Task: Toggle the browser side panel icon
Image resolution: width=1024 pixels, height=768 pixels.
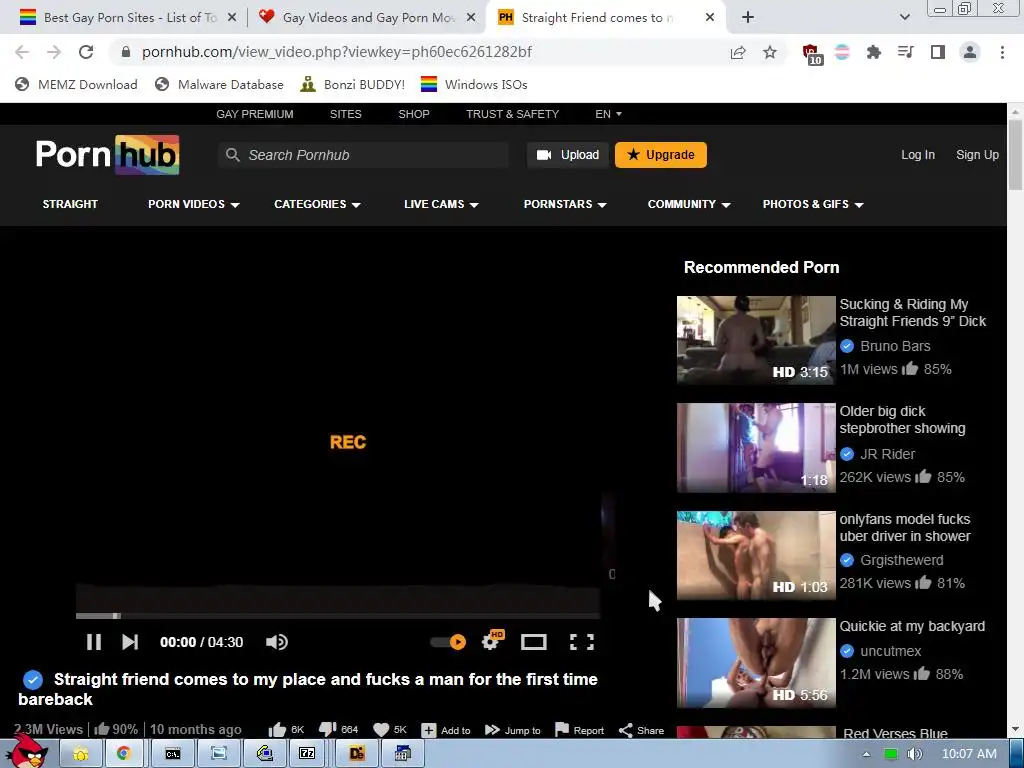Action: 938,52
